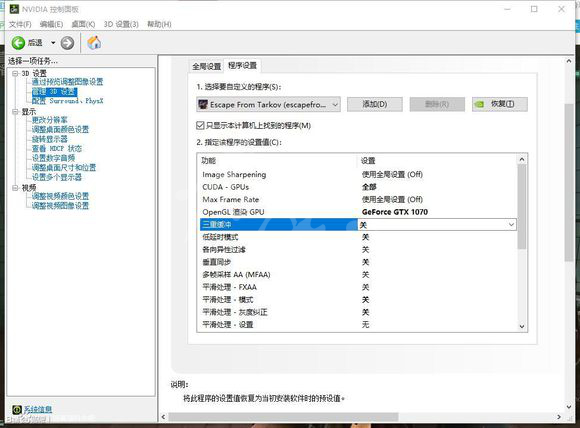This screenshot has width=580, height=428.
Task: Collapse the 显示 tree node
Action: (x=15, y=112)
